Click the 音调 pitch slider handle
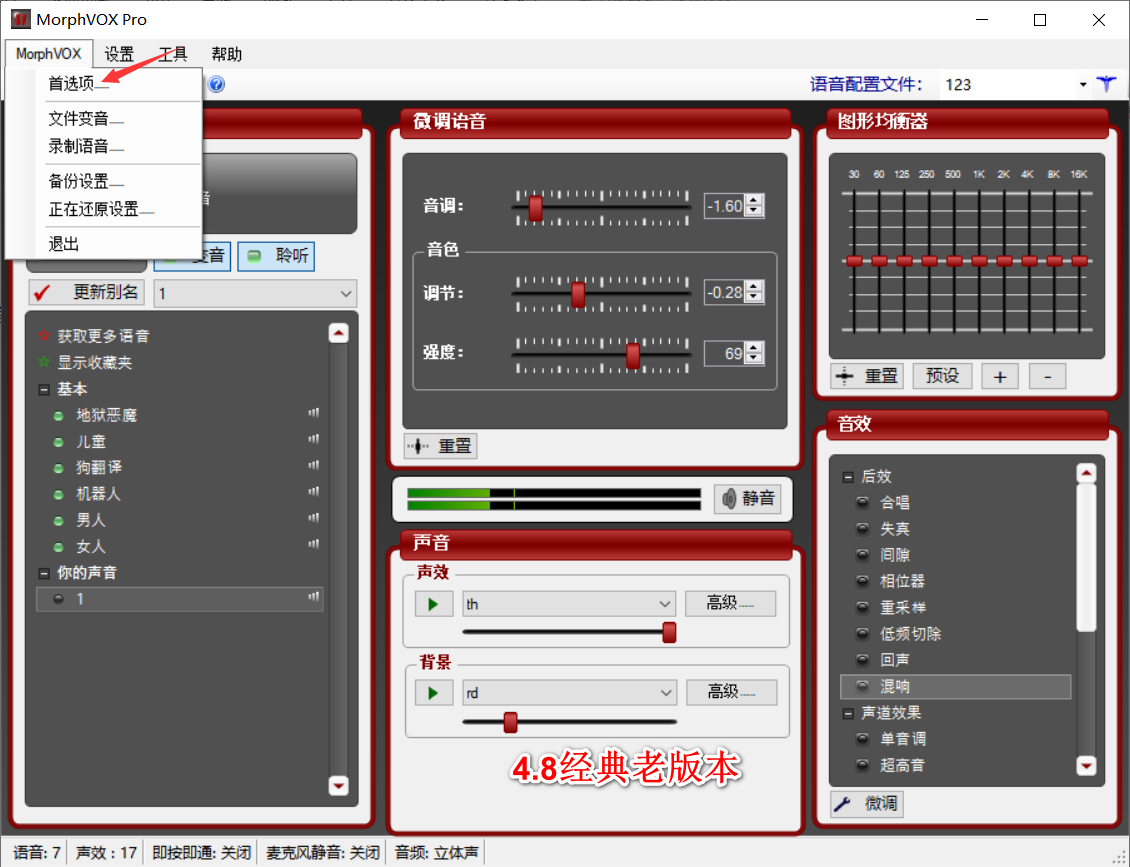Screen dimensions: 1130x867 click(x=535, y=208)
